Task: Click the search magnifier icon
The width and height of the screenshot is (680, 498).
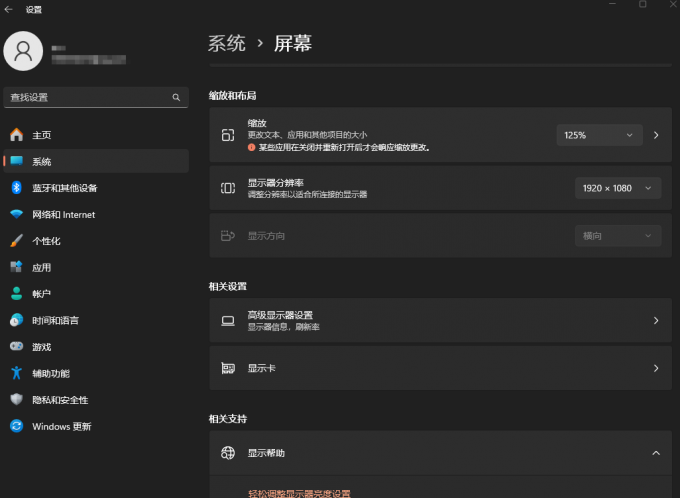Action: 176,97
